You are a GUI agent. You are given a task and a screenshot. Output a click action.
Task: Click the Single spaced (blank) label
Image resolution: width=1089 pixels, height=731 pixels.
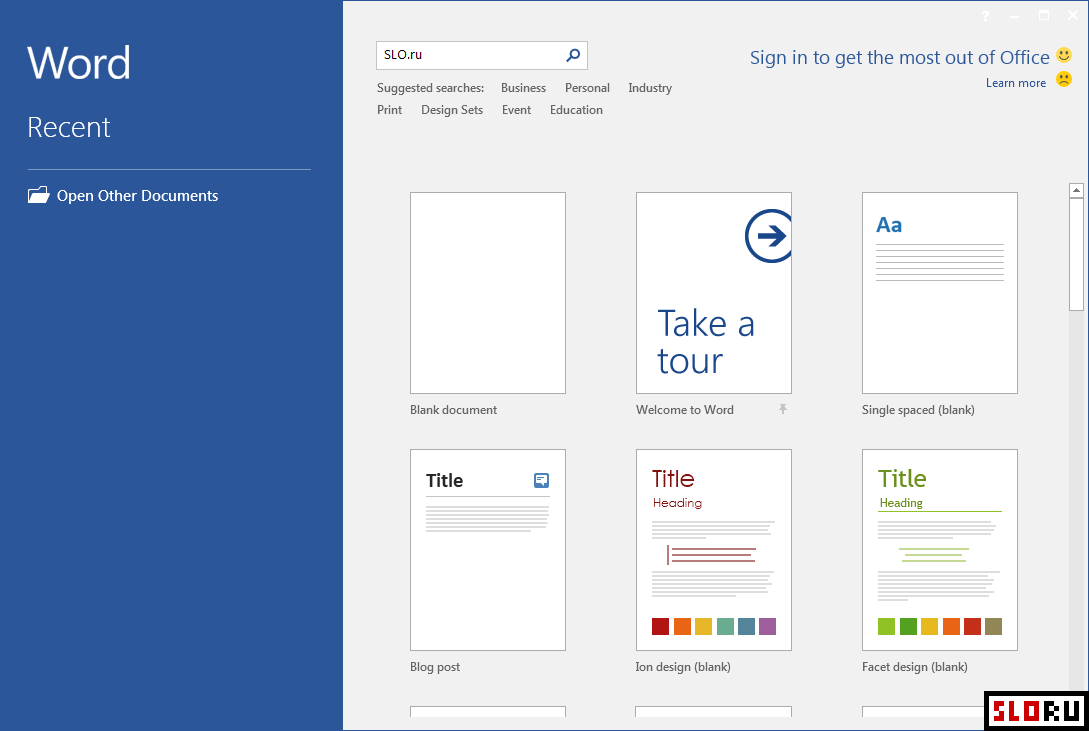[x=917, y=410]
